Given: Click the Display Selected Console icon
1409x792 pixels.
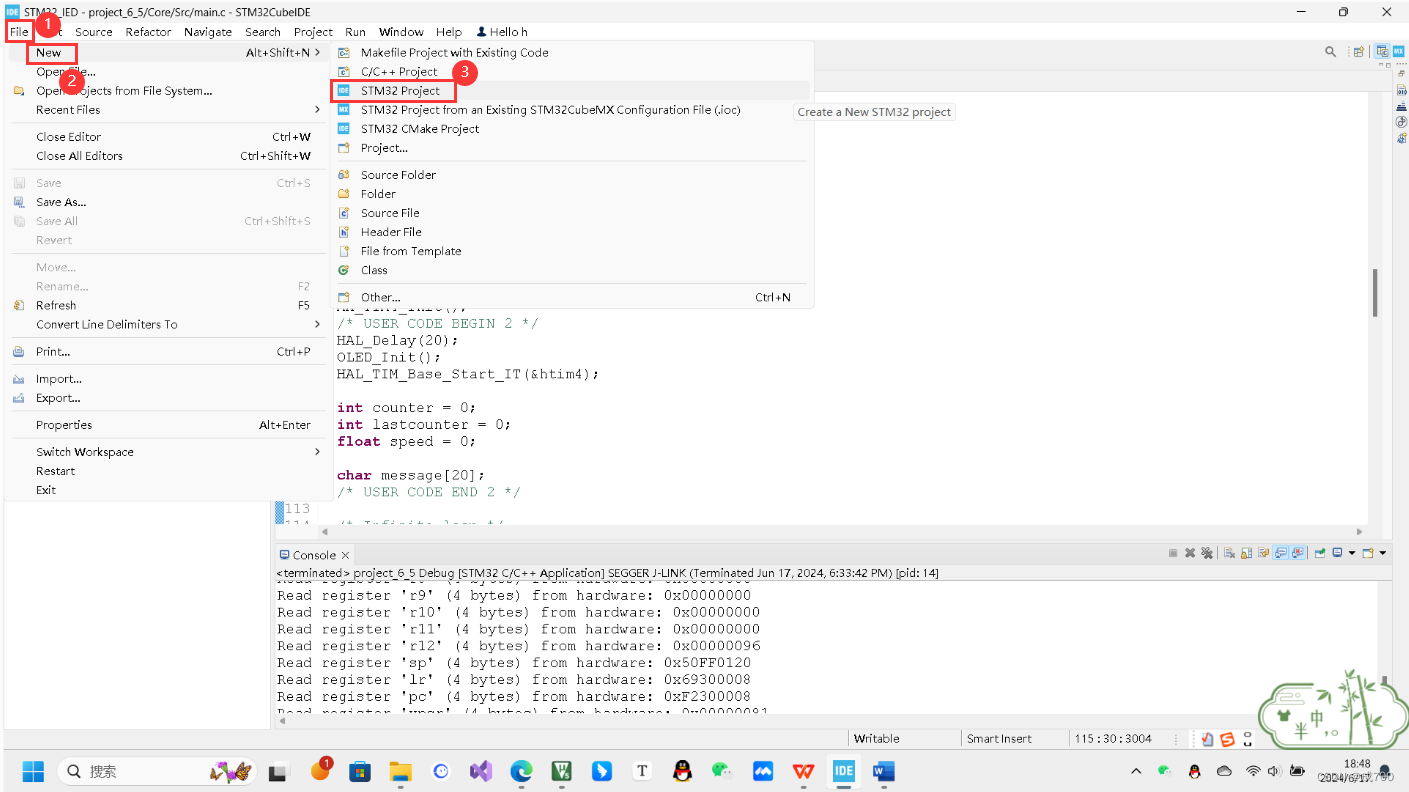Looking at the screenshot, I should pos(1337,553).
